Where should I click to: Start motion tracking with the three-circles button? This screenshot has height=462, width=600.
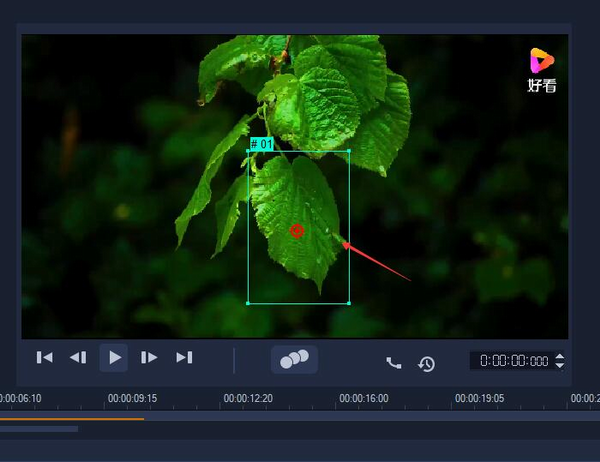click(x=294, y=359)
